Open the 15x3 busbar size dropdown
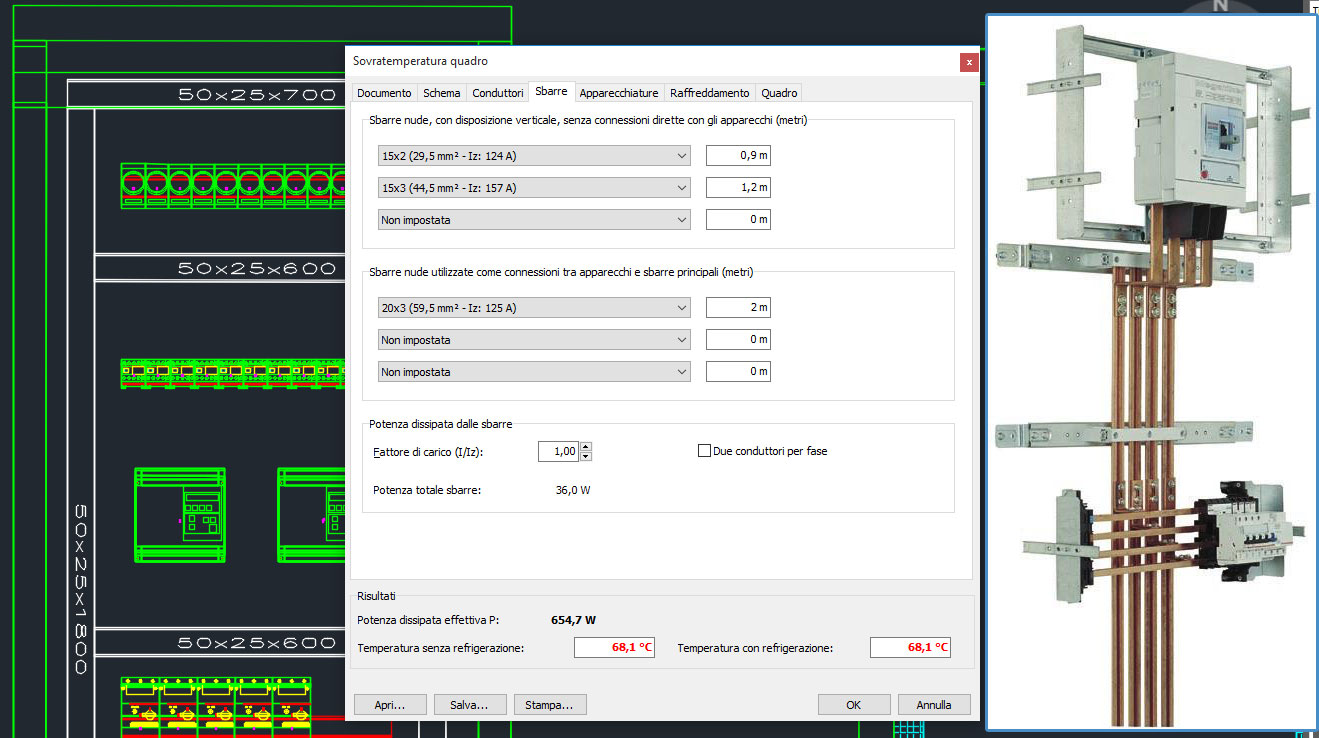1319x738 pixels. (534, 188)
